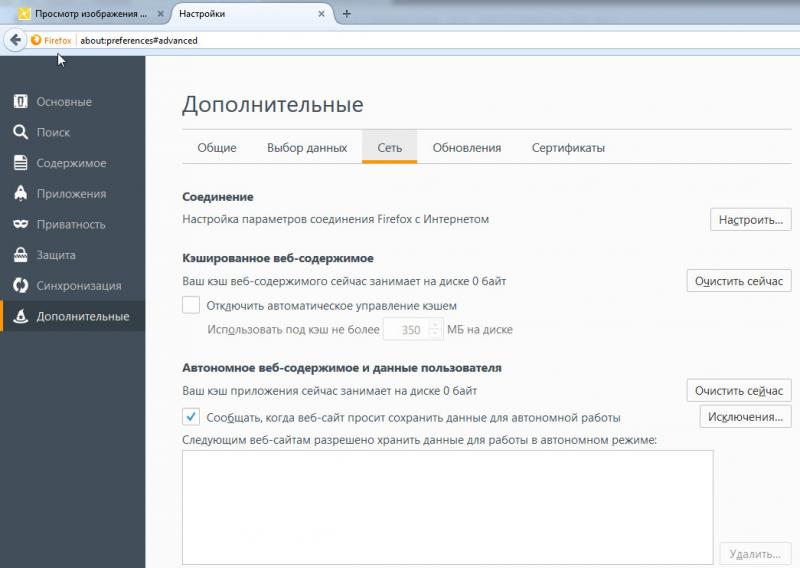Click text Ваш кэш веб-содержимого сейчас занимает
This screenshot has height=568, width=800.
(344, 281)
